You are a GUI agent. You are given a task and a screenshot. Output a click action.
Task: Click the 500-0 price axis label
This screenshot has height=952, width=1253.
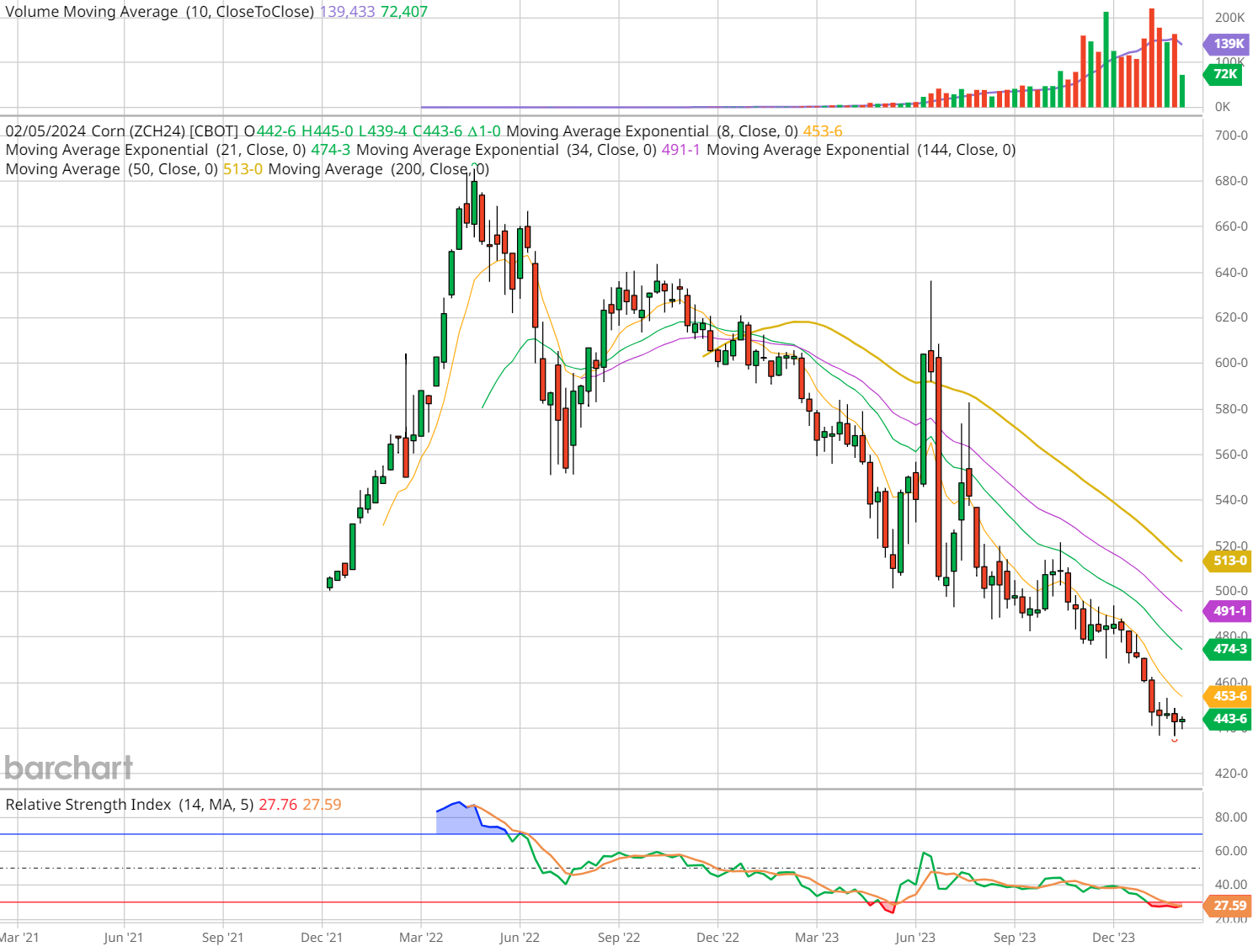pyautogui.click(x=1231, y=591)
